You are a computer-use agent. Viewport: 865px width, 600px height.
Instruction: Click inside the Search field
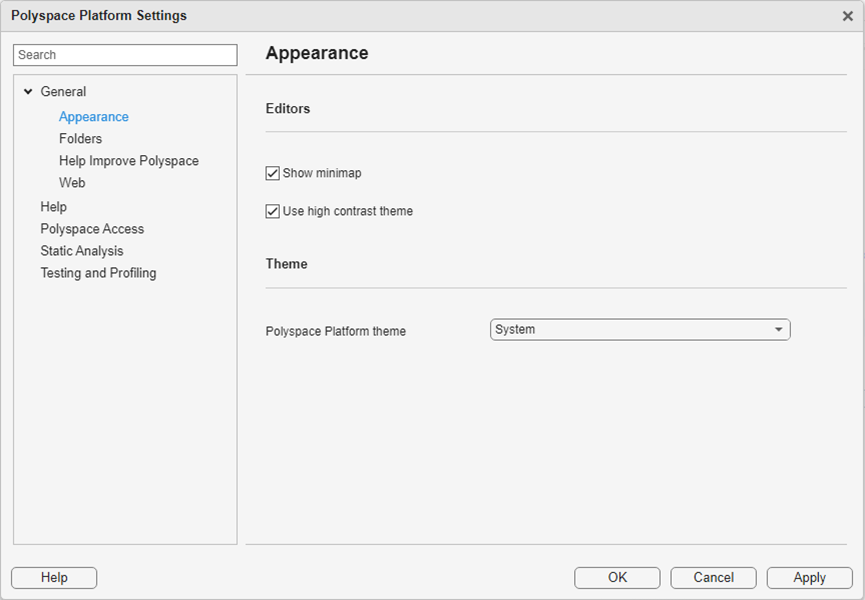tap(124, 55)
